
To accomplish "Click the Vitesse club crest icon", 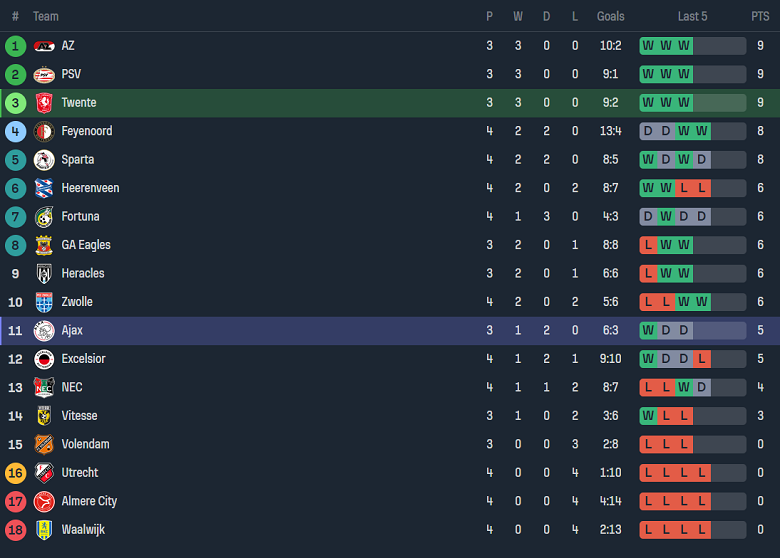I will point(43,416).
